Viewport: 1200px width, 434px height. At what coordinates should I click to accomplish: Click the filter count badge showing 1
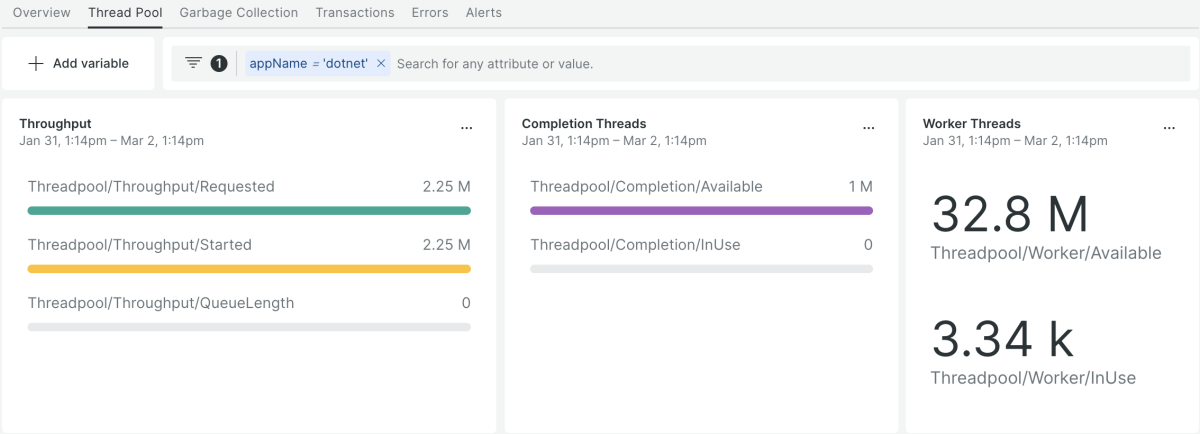tap(218, 63)
